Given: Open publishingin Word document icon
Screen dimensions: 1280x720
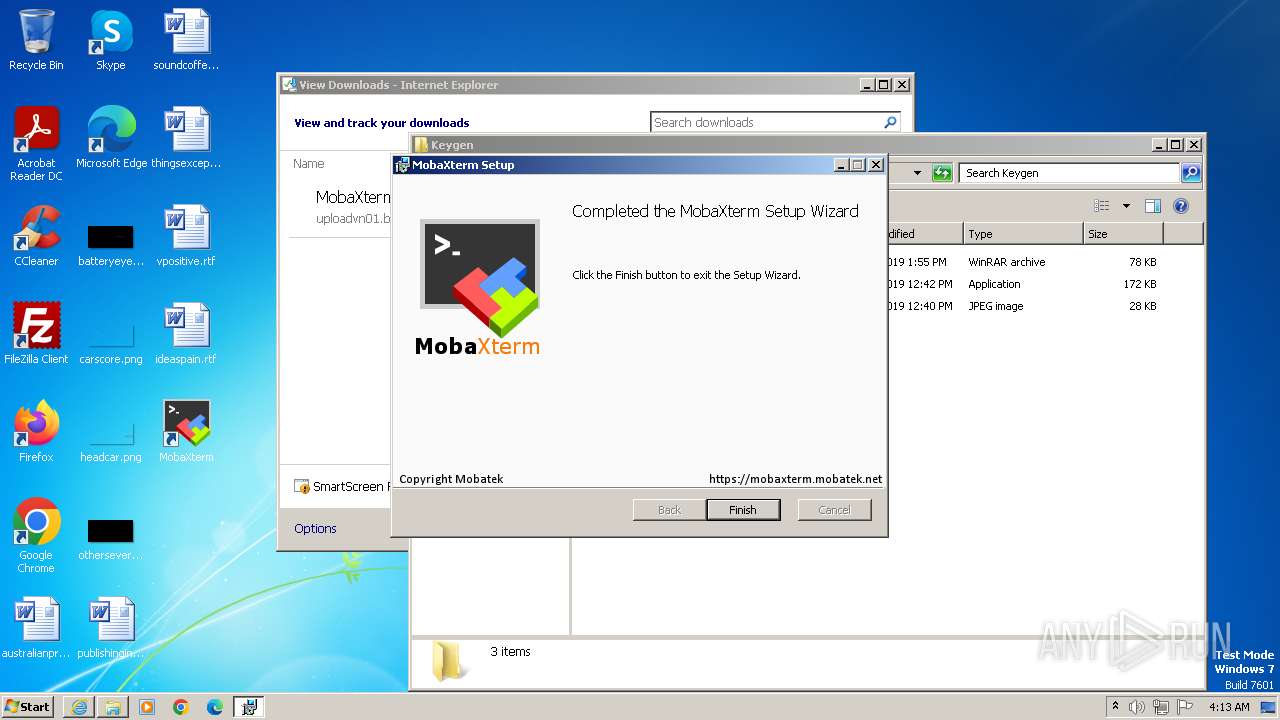Looking at the screenshot, I should (x=111, y=627).
